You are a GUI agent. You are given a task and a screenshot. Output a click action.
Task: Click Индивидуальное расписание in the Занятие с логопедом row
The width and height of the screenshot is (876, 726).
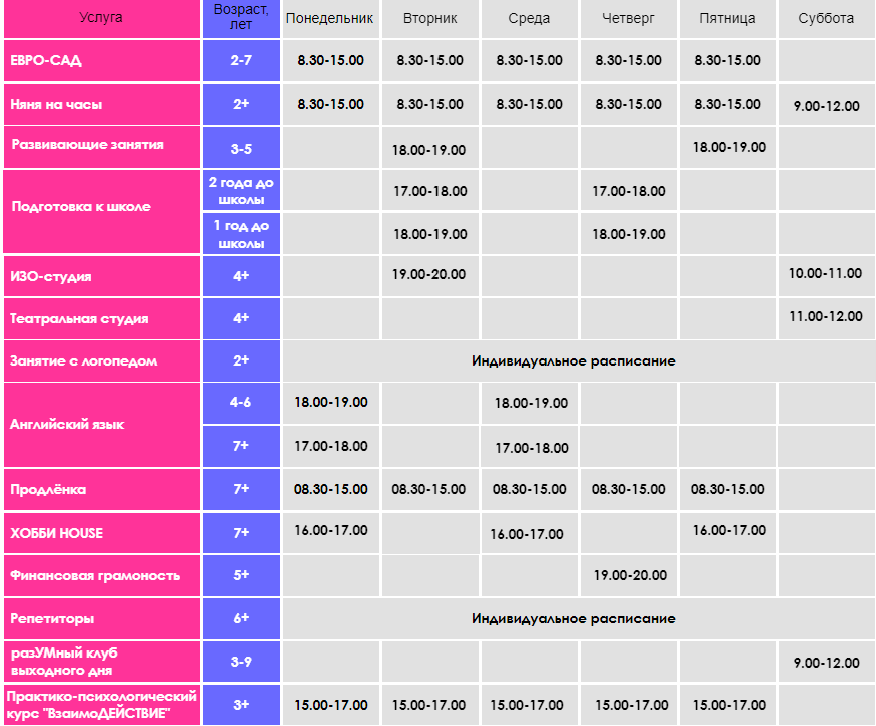coord(574,361)
